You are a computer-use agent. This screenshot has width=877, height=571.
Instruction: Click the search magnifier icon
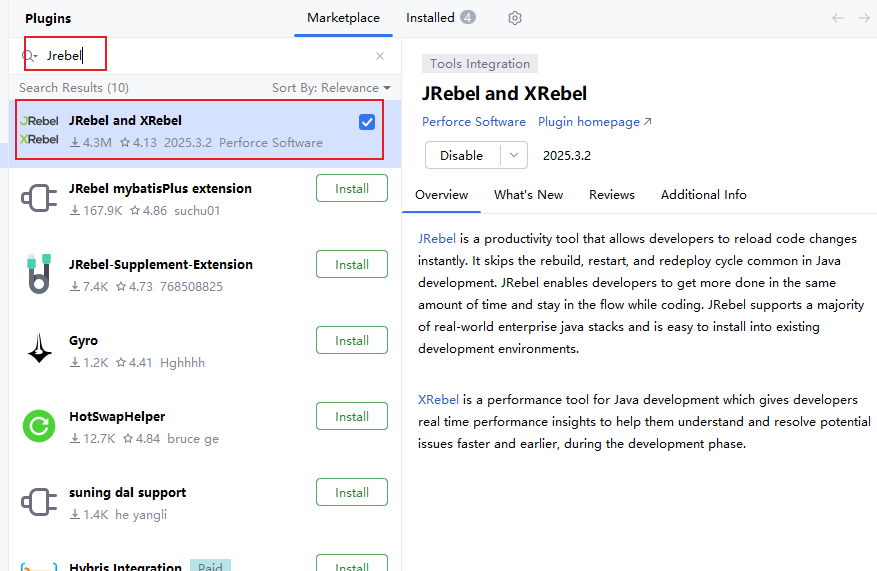click(29, 56)
